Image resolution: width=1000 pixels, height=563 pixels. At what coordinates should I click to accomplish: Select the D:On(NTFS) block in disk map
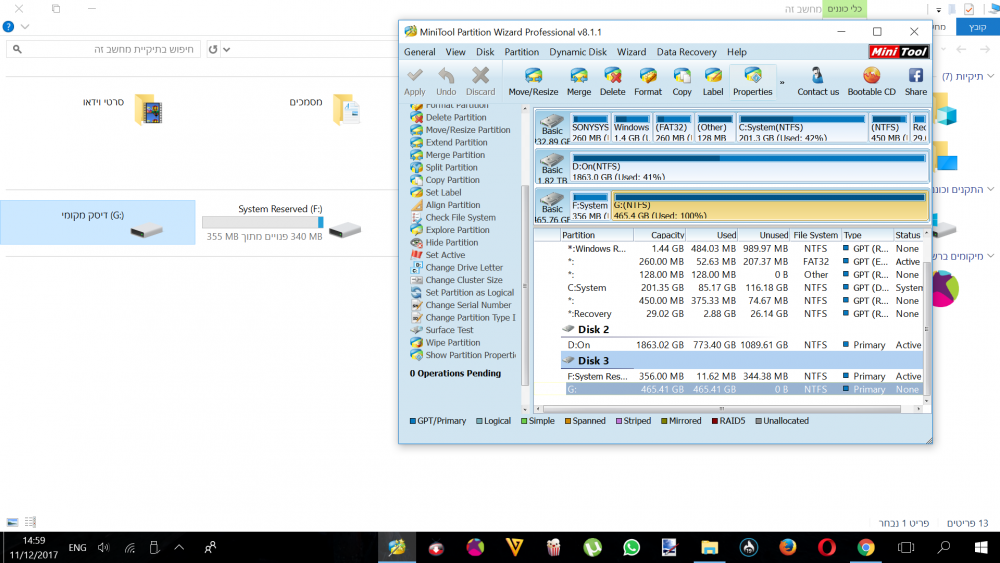[749, 166]
